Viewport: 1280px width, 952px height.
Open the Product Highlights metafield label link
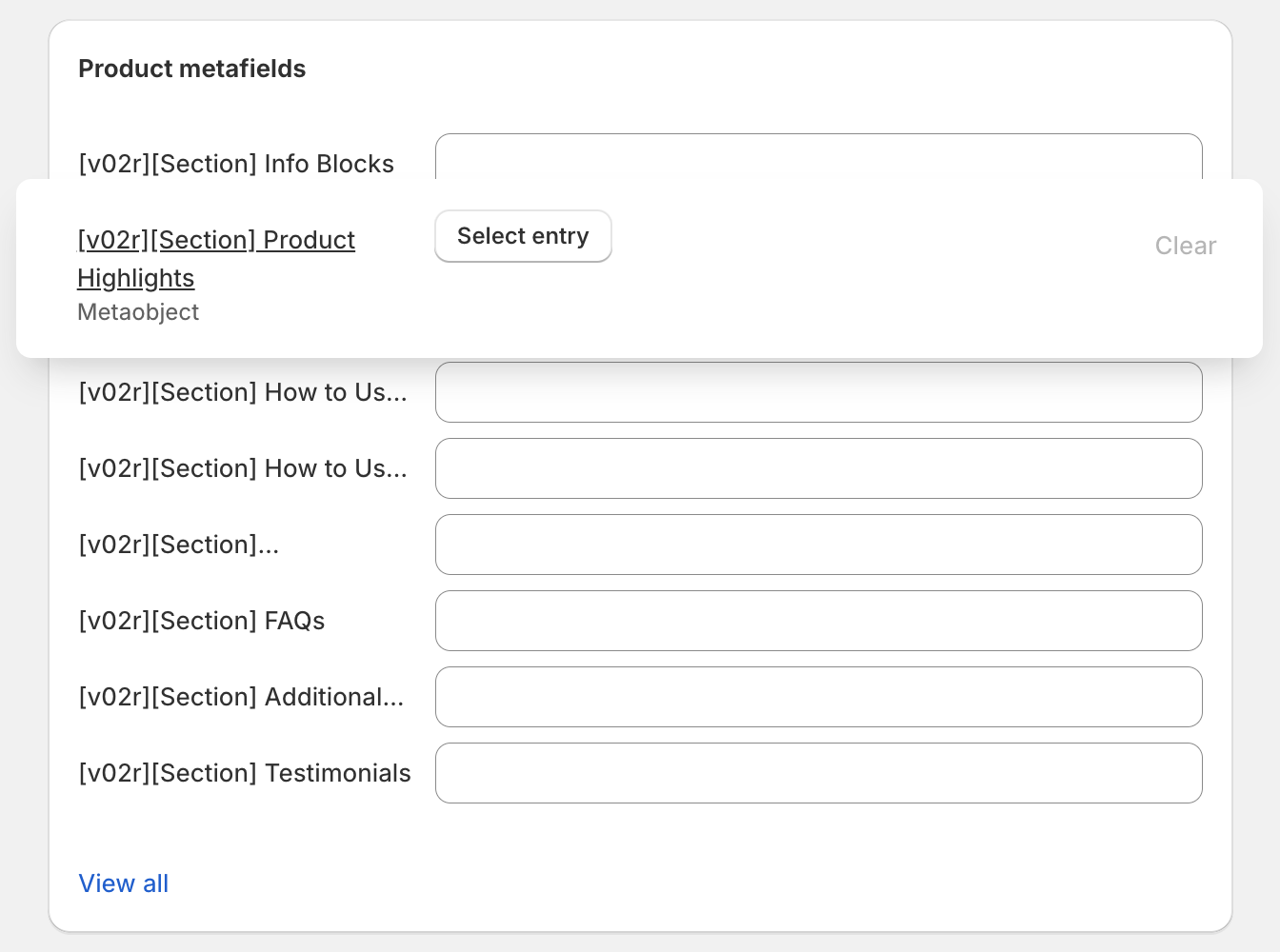[x=216, y=259]
